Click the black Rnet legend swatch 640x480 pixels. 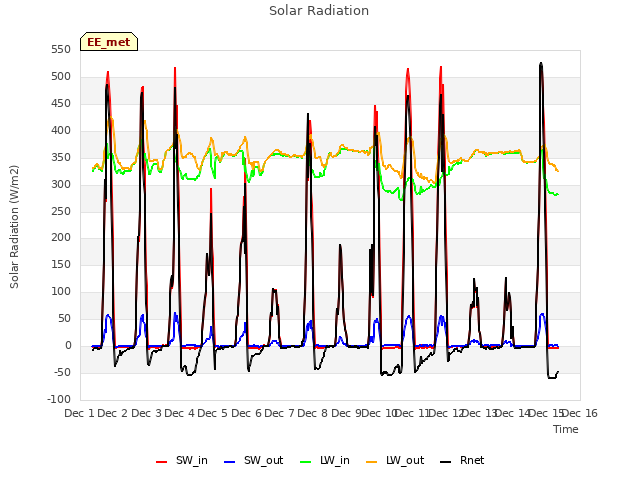click(446, 462)
